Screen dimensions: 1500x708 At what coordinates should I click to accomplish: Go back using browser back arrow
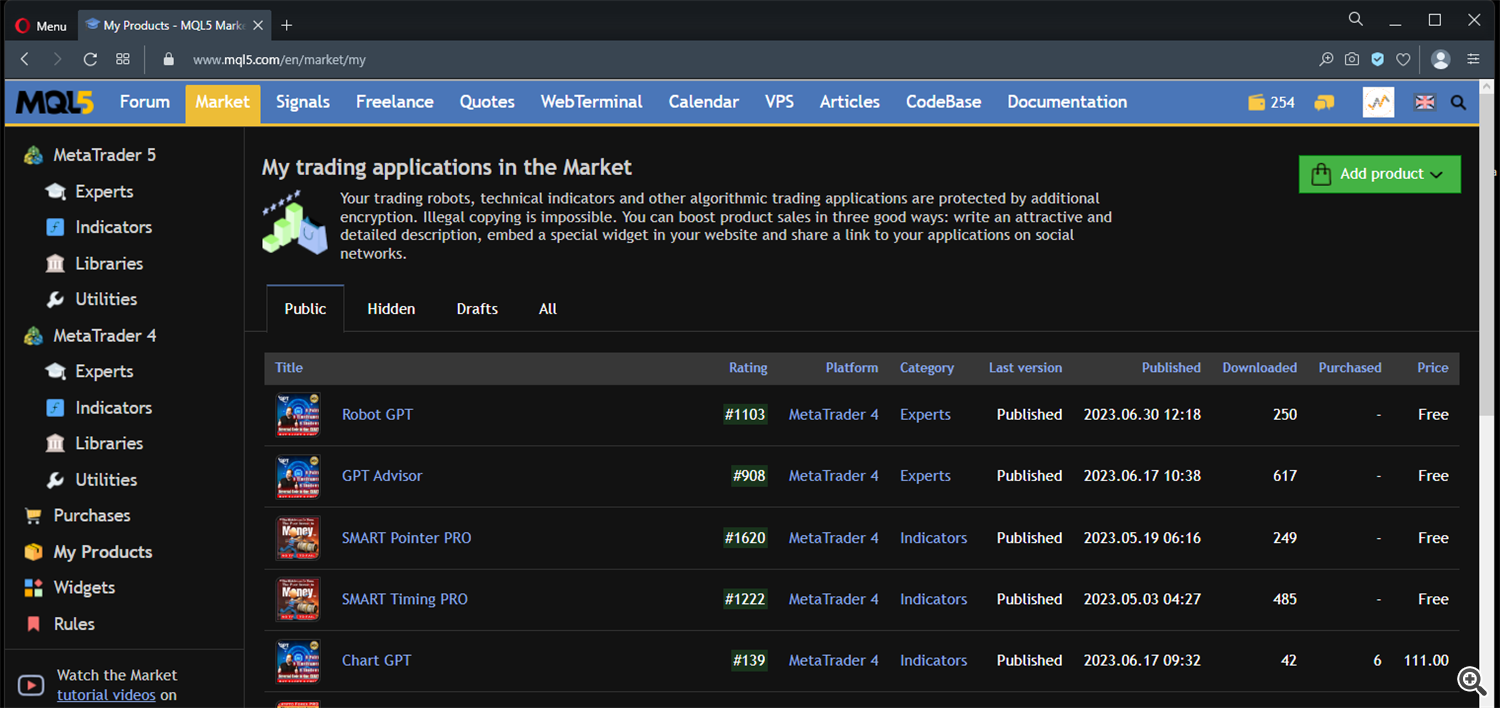coord(25,59)
